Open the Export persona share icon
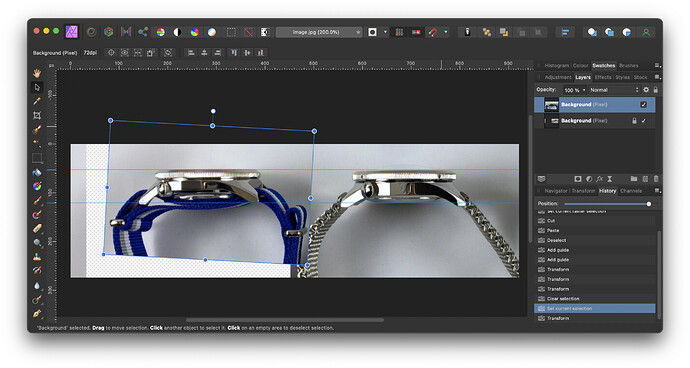The image size is (690, 368). (143, 32)
